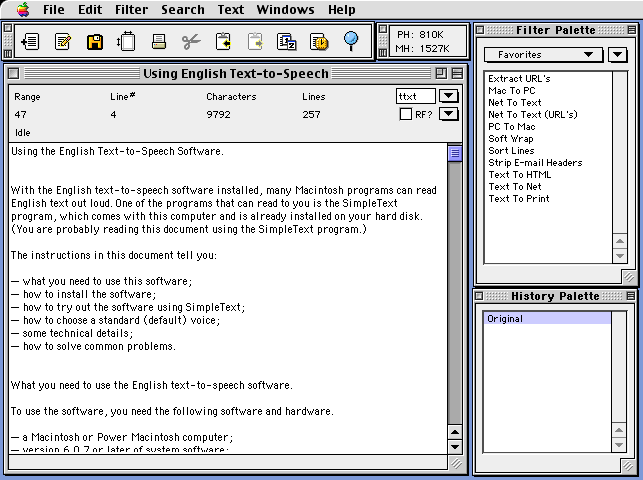
Task: Select PC To Mac filter
Action: point(548,127)
